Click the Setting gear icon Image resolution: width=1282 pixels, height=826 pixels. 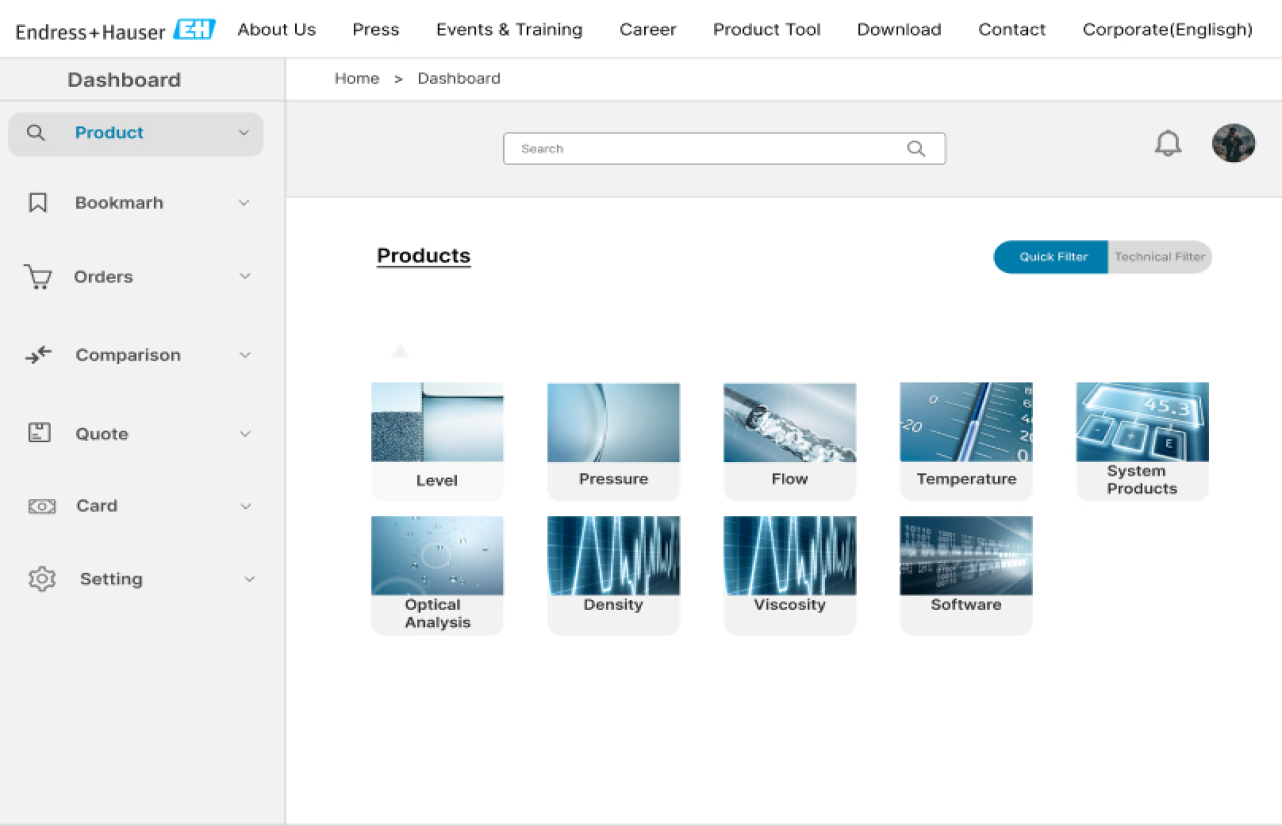(41, 578)
